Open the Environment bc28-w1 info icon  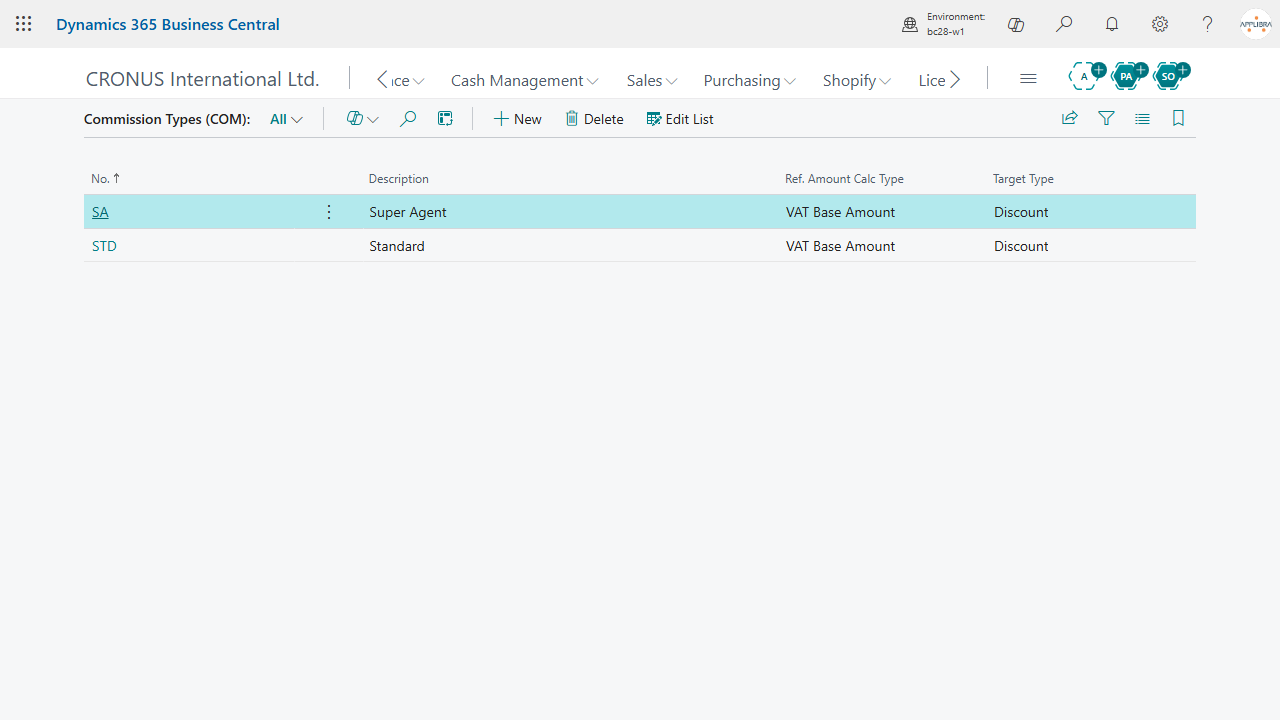910,25
